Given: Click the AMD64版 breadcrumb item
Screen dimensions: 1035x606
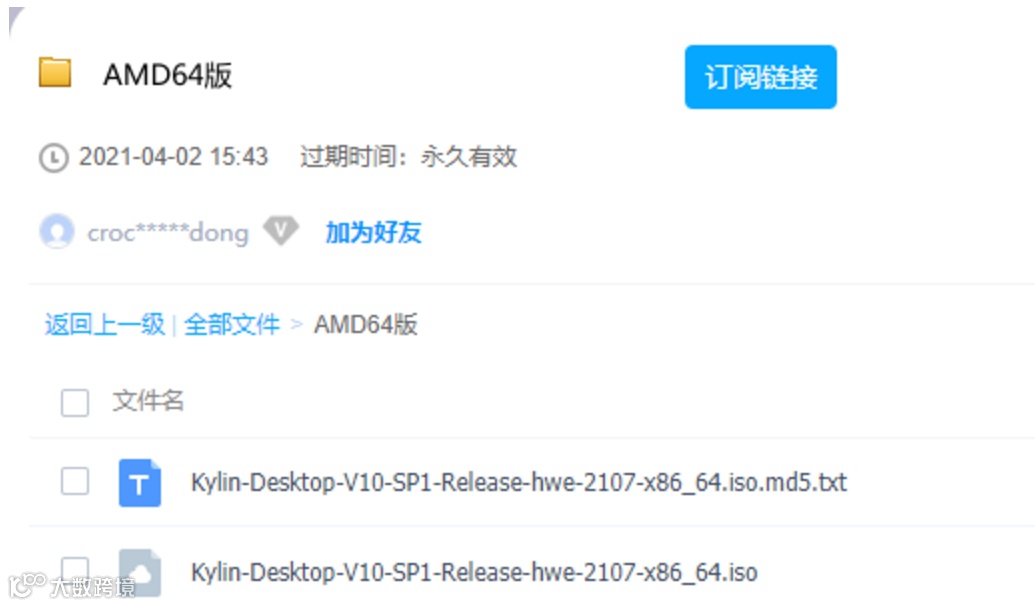Looking at the screenshot, I should point(365,324).
